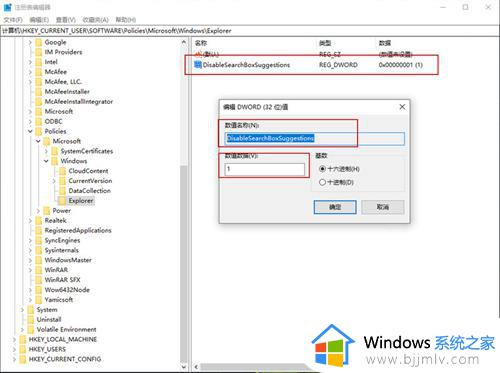Click the value name field in dialog
The width and height of the screenshot is (500, 373).
click(x=315, y=138)
